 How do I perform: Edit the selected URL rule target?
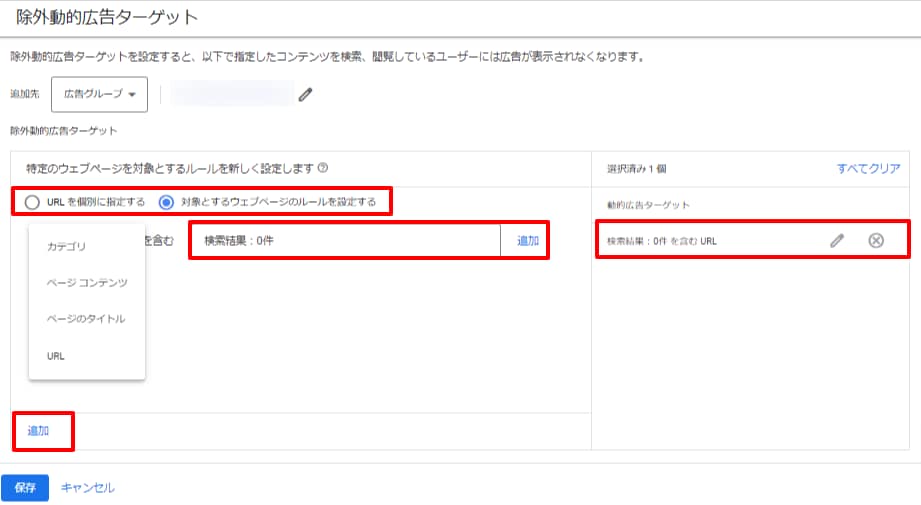click(x=837, y=240)
